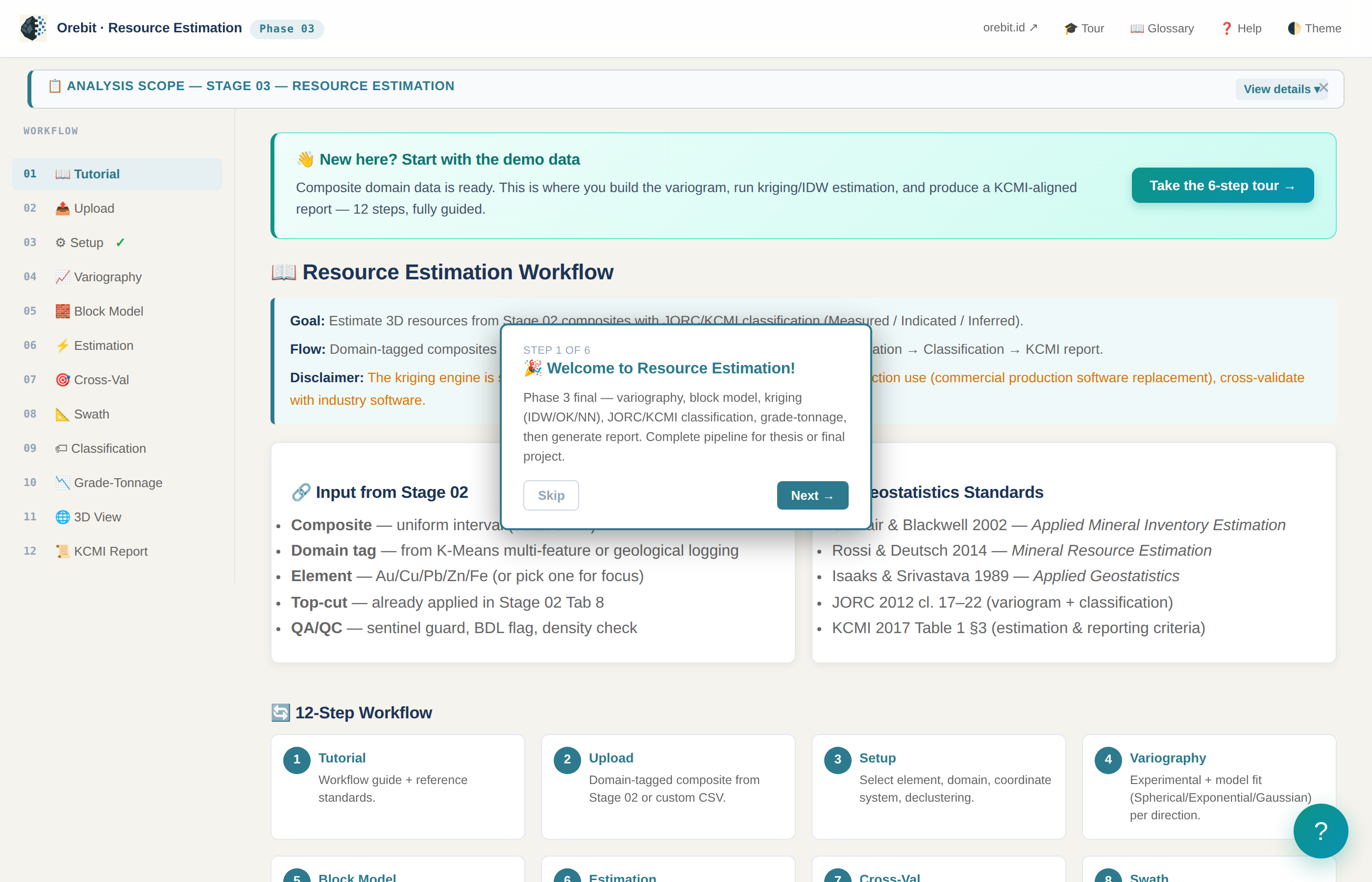This screenshot has width=1372, height=882.
Task: Select Tutorial in workflow sidebar
Action: point(117,173)
